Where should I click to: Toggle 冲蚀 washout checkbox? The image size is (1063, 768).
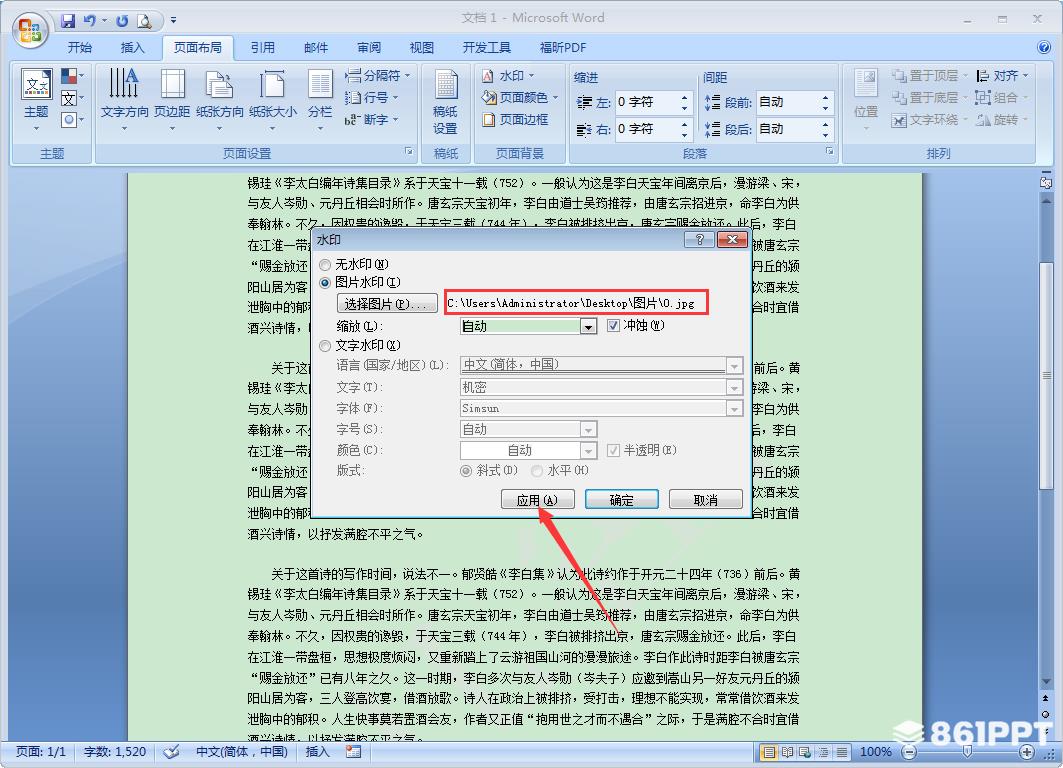pyautogui.click(x=614, y=326)
